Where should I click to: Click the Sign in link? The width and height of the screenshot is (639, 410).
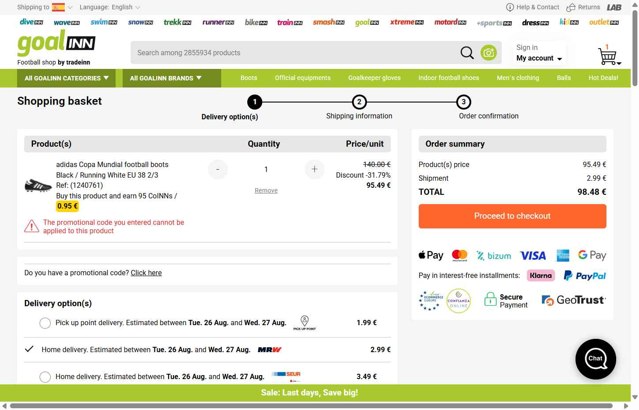[527, 48]
